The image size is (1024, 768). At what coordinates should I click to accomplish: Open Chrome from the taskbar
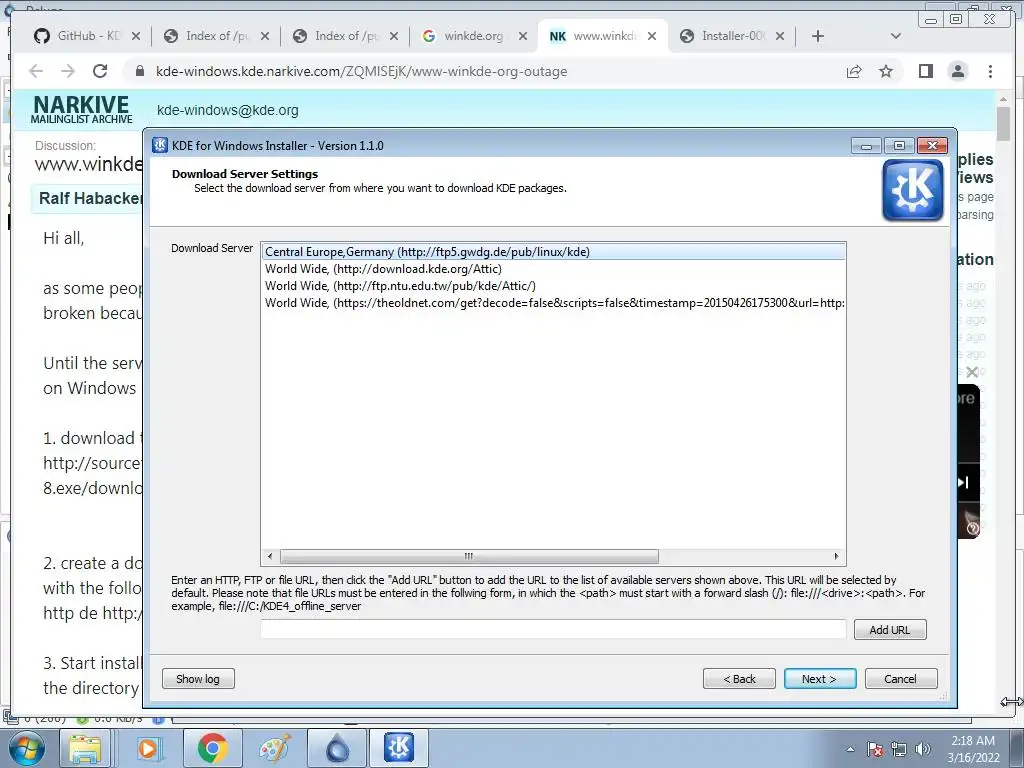tap(212, 748)
